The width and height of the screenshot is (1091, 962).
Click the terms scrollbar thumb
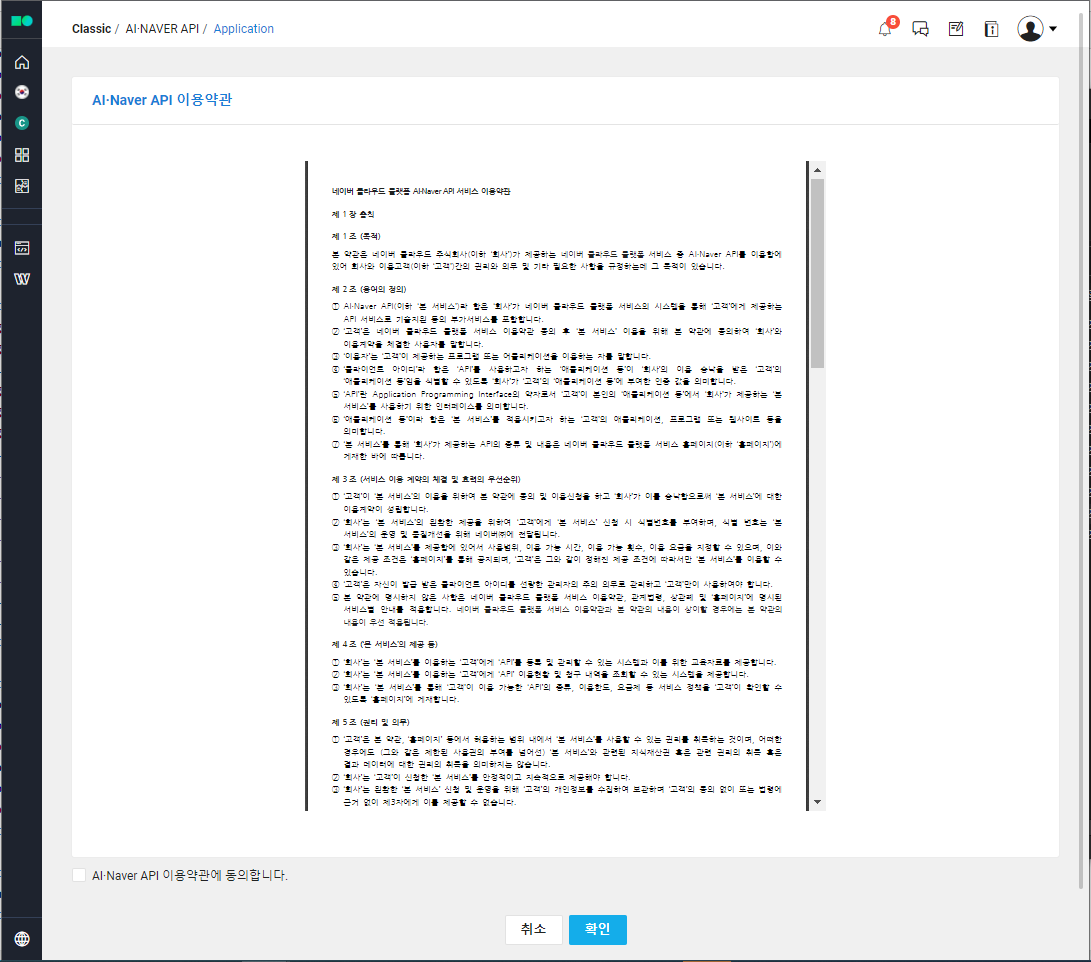[x=818, y=273]
